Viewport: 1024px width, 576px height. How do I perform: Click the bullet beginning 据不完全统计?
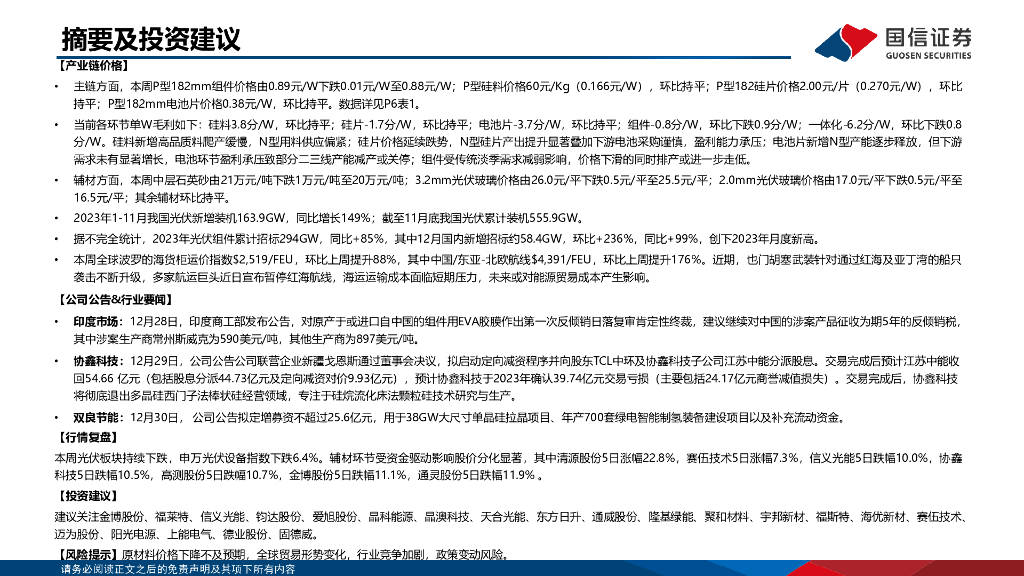447,239
